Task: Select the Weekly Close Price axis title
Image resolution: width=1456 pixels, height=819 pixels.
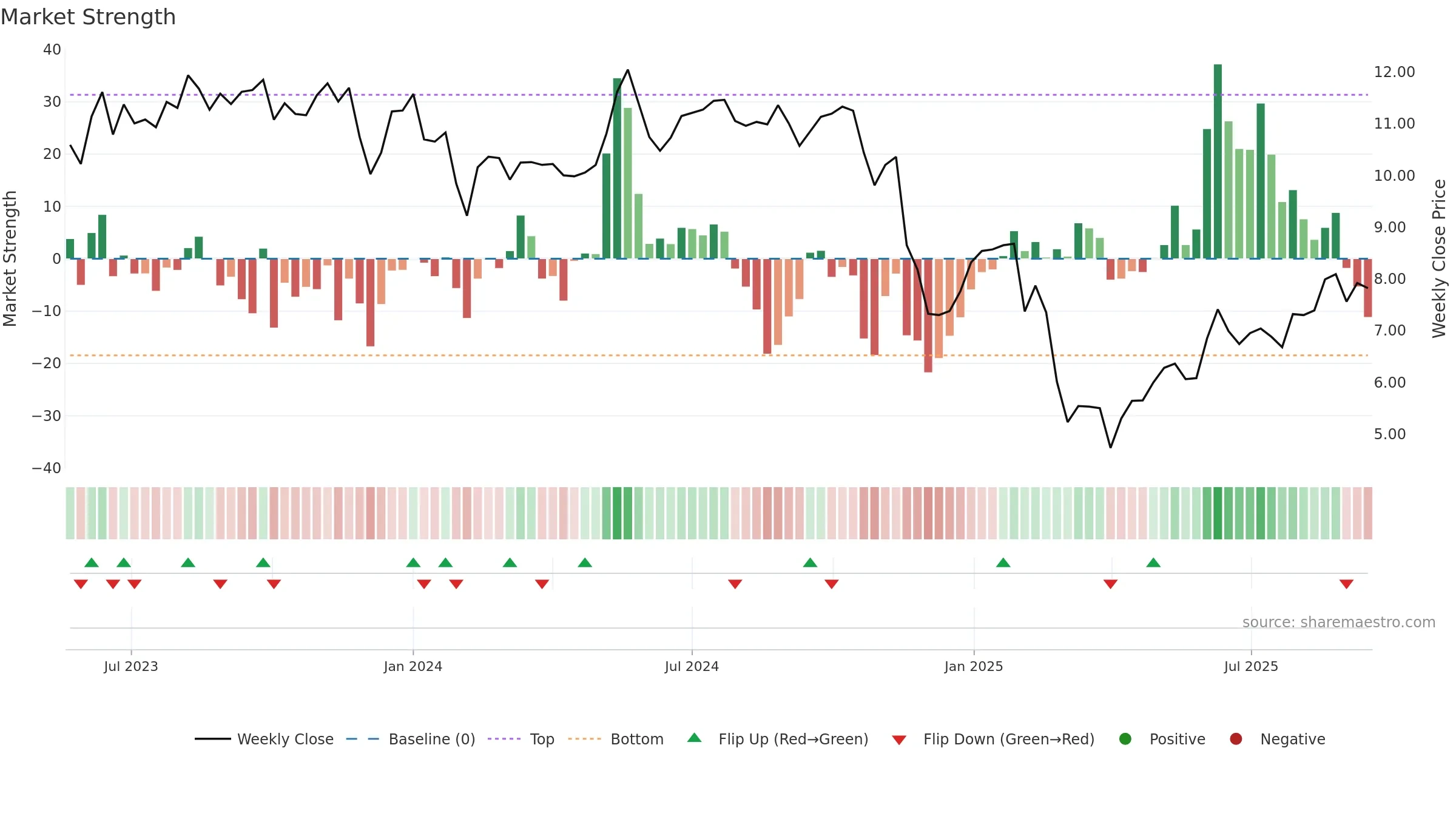Action: pos(1439,258)
